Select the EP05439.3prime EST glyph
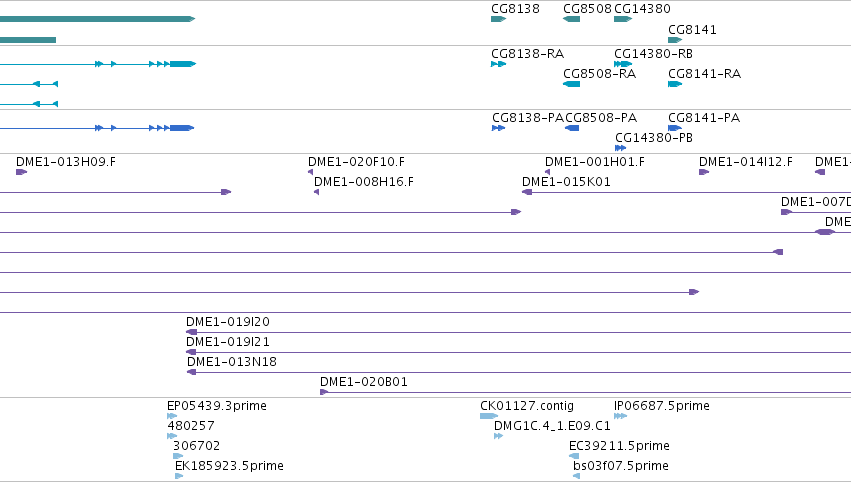The image size is (851, 482). 172,416
